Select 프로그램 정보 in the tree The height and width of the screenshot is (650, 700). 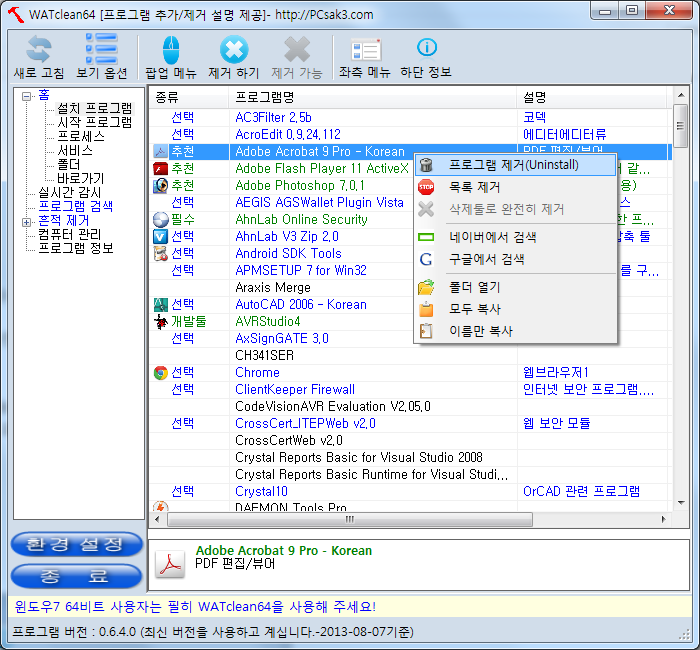coord(75,248)
